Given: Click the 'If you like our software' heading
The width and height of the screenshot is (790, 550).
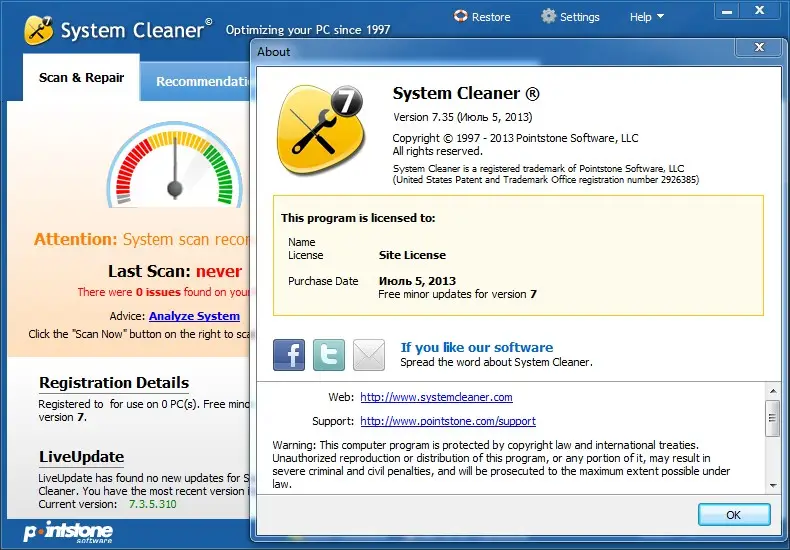Looking at the screenshot, I should pyautogui.click(x=477, y=348).
